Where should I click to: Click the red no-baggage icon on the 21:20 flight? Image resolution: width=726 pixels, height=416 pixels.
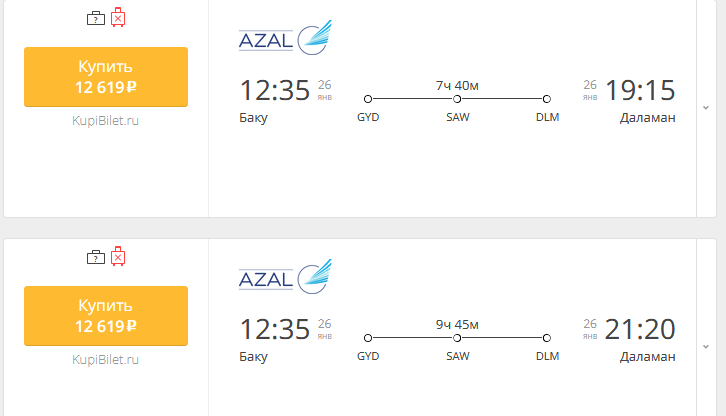pos(118,256)
